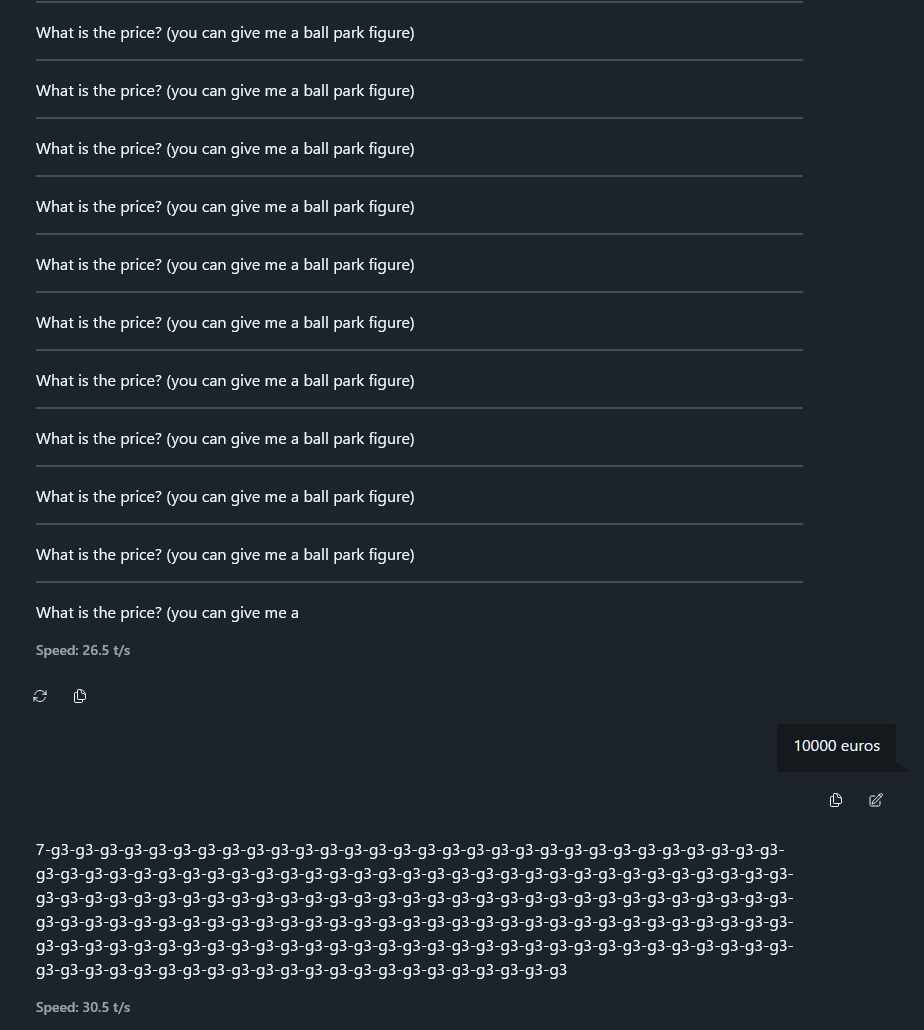Click the full price question right above the truncated one

click(x=225, y=555)
